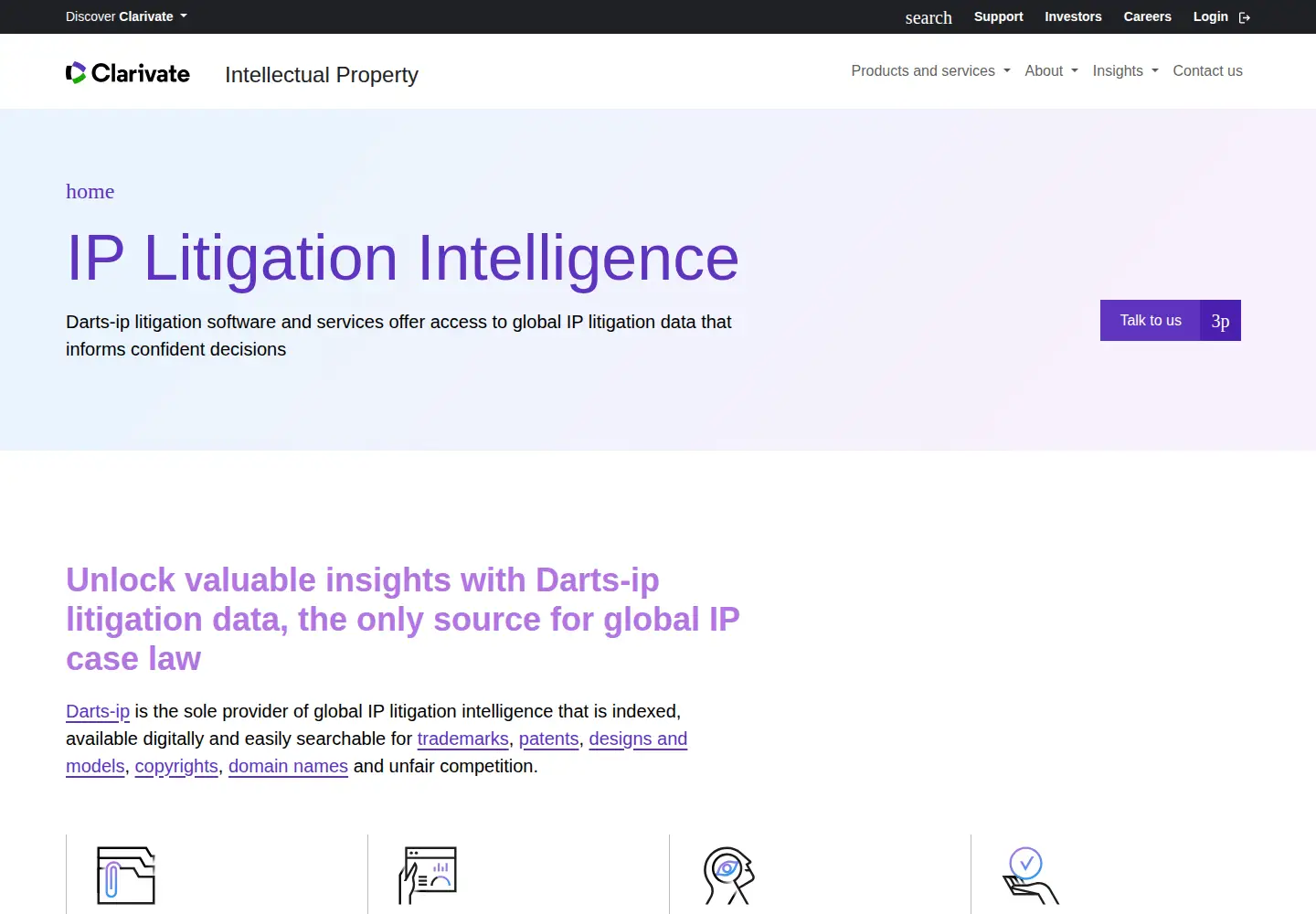Open the Investors link
The width and height of the screenshot is (1316, 914).
1073,16
